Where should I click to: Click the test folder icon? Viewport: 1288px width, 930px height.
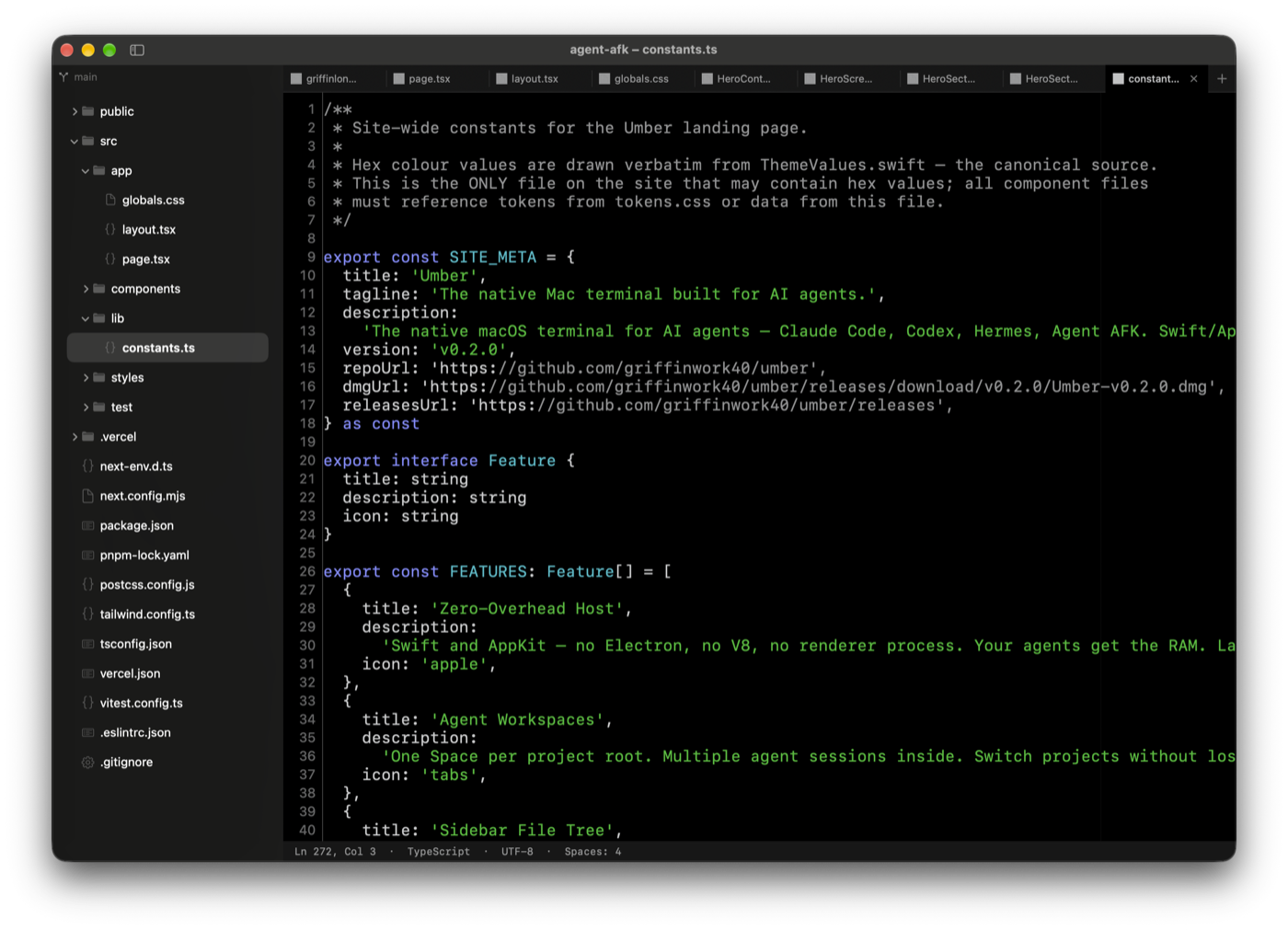pyautogui.click(x=99, y=407)
